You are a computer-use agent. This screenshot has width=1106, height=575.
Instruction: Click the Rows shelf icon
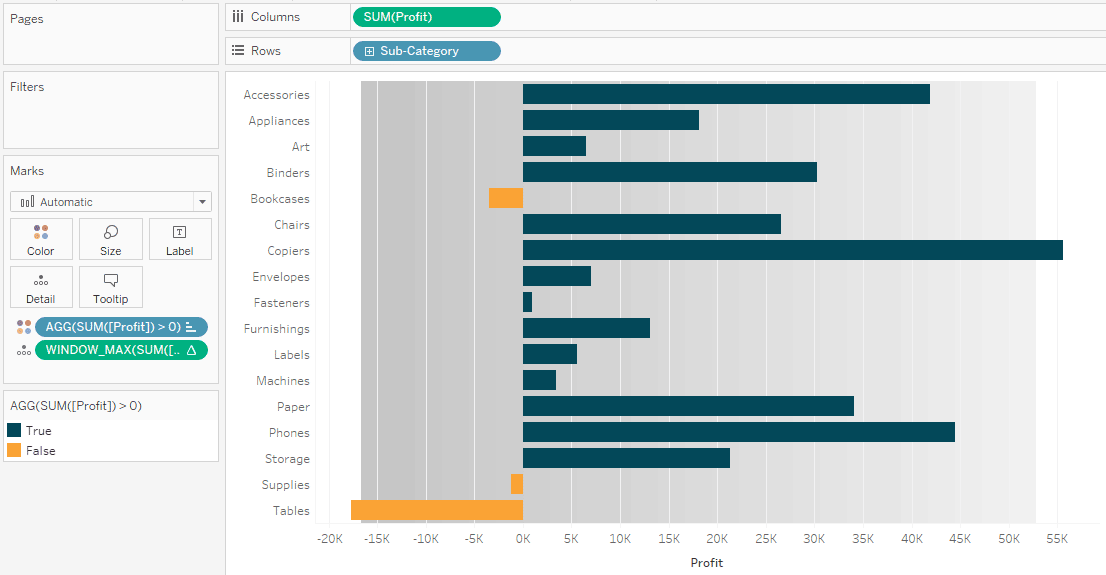(238, 50)
